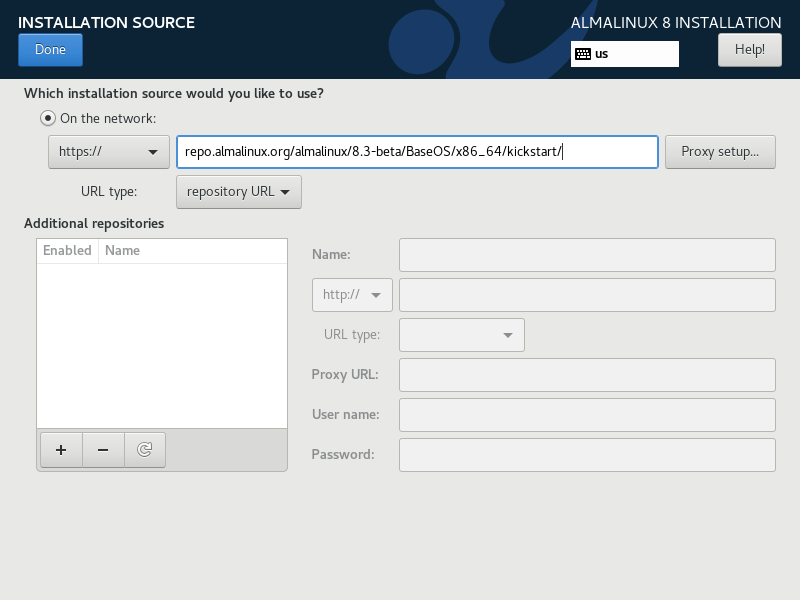Viewport: 800px width, 600px height.
Task: Open the URL type dropdown in the repository form
Action: [x=461, y=334]
